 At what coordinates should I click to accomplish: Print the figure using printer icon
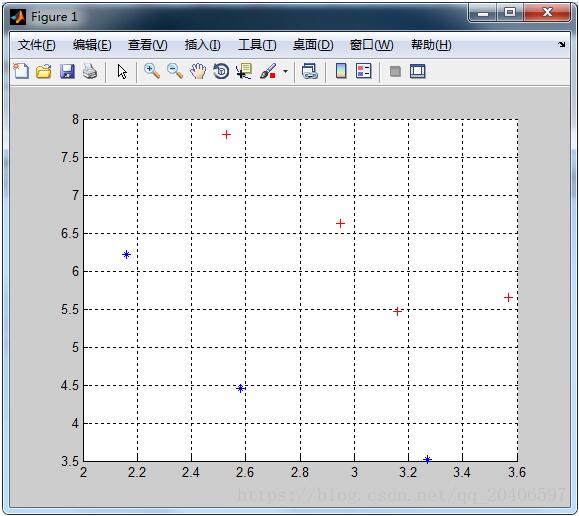pyautogui.click(x=90, y=71)
